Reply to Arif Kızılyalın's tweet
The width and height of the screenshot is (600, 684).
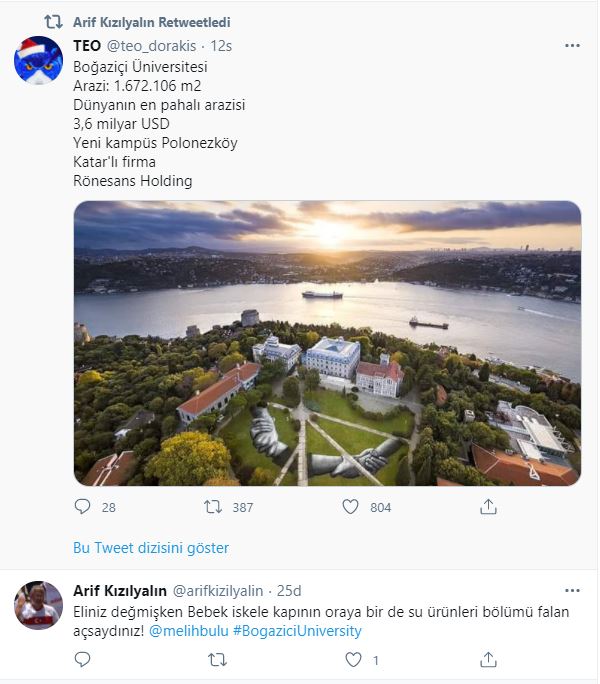click(83, 659)
